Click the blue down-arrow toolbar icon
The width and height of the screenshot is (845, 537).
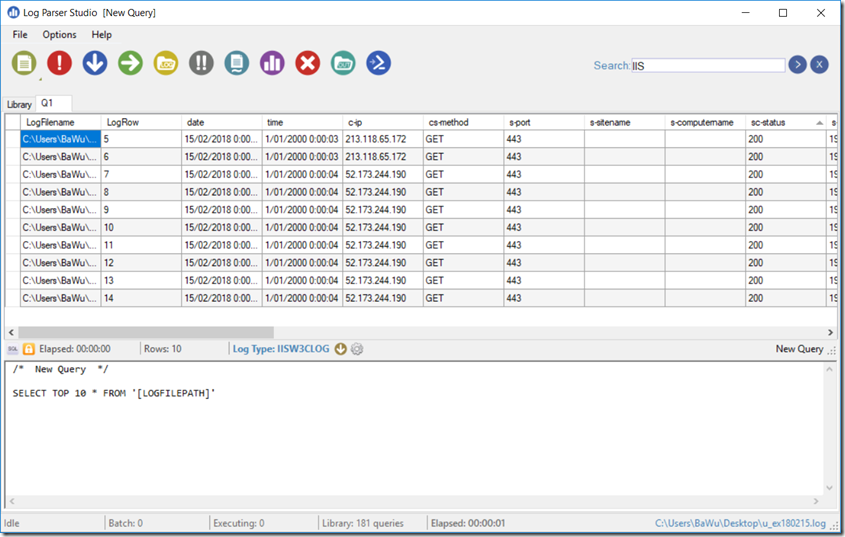tap(95, 63)
